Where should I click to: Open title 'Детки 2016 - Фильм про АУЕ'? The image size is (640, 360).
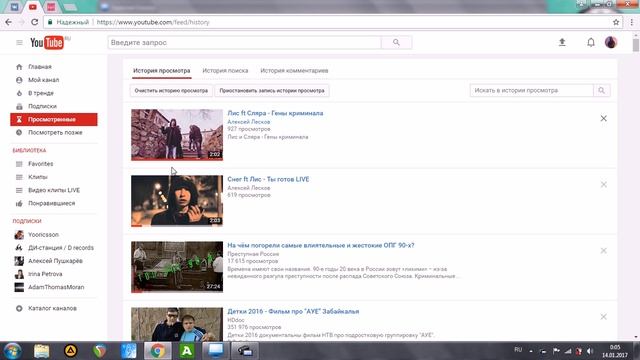point(293,311)
